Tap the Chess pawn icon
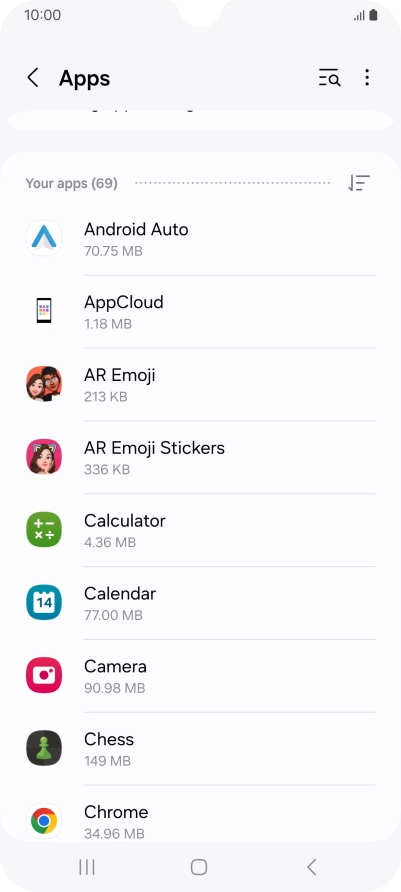The width and height of the screenshot is (401, 892). click(44, 748)
